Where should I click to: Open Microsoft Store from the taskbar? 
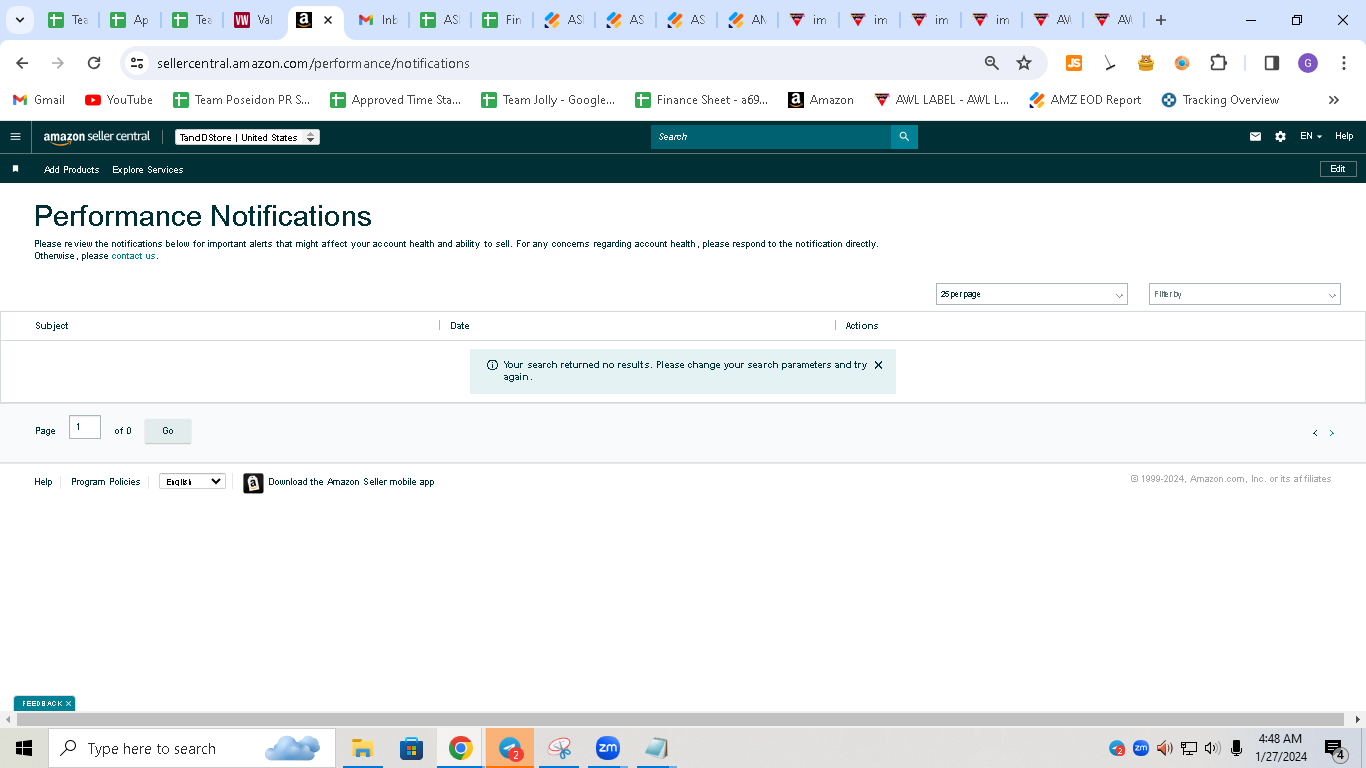tap(411, 748)
